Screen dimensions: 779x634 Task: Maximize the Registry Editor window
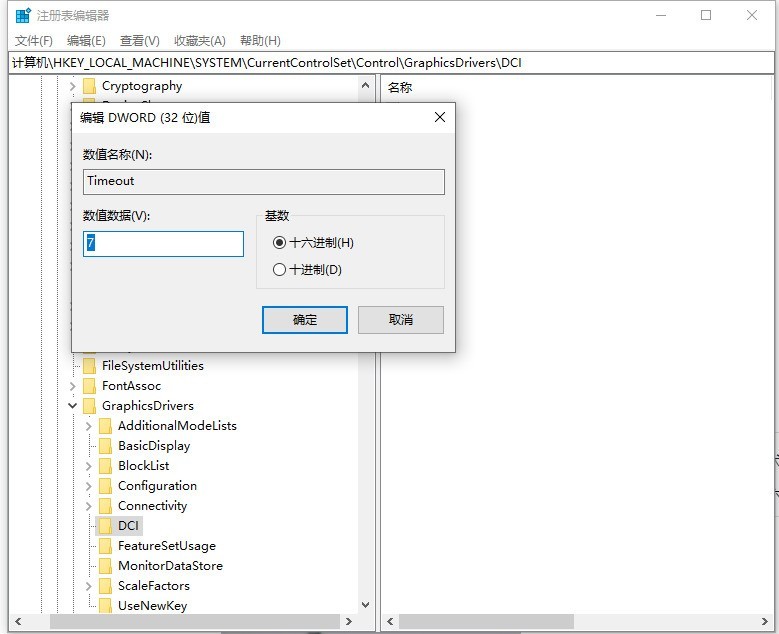(706, 15)
